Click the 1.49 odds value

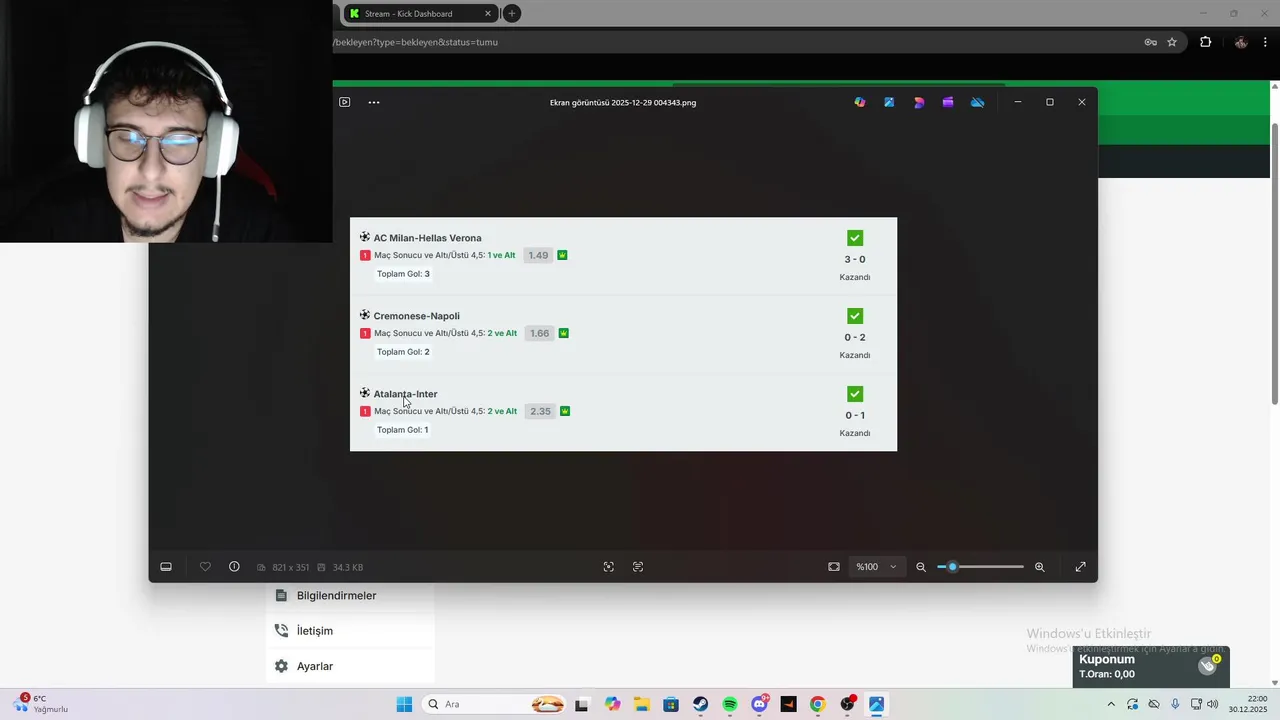(x=538, y=255)
